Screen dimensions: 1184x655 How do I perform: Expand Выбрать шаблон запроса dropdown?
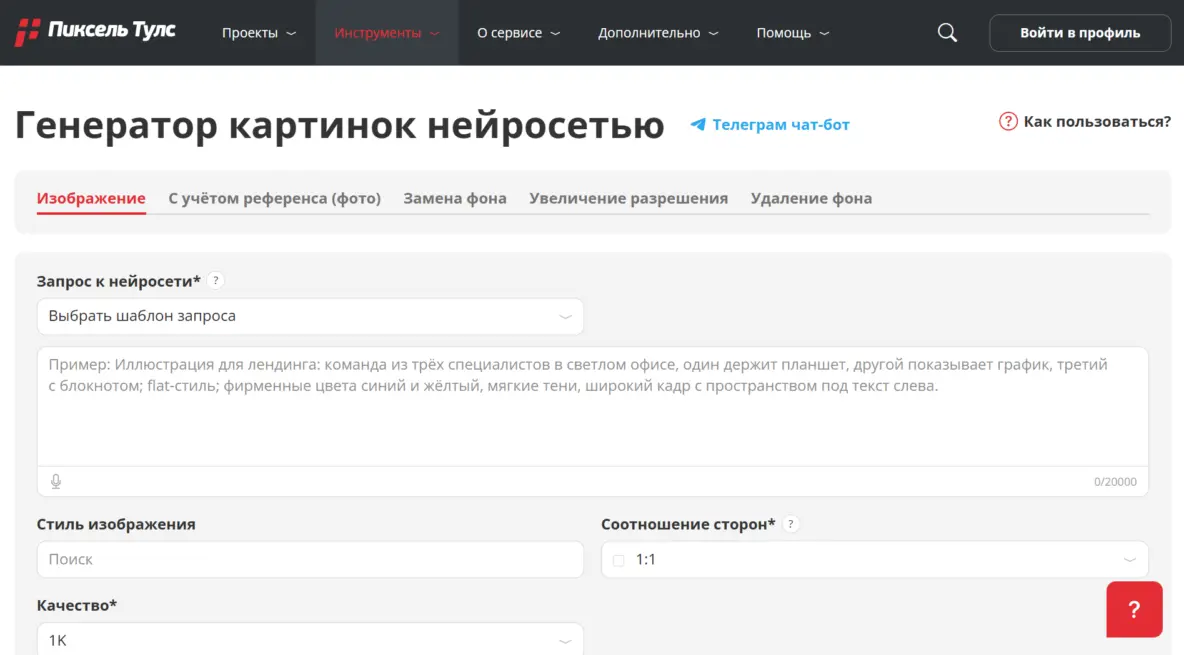[x=310, y=316]
